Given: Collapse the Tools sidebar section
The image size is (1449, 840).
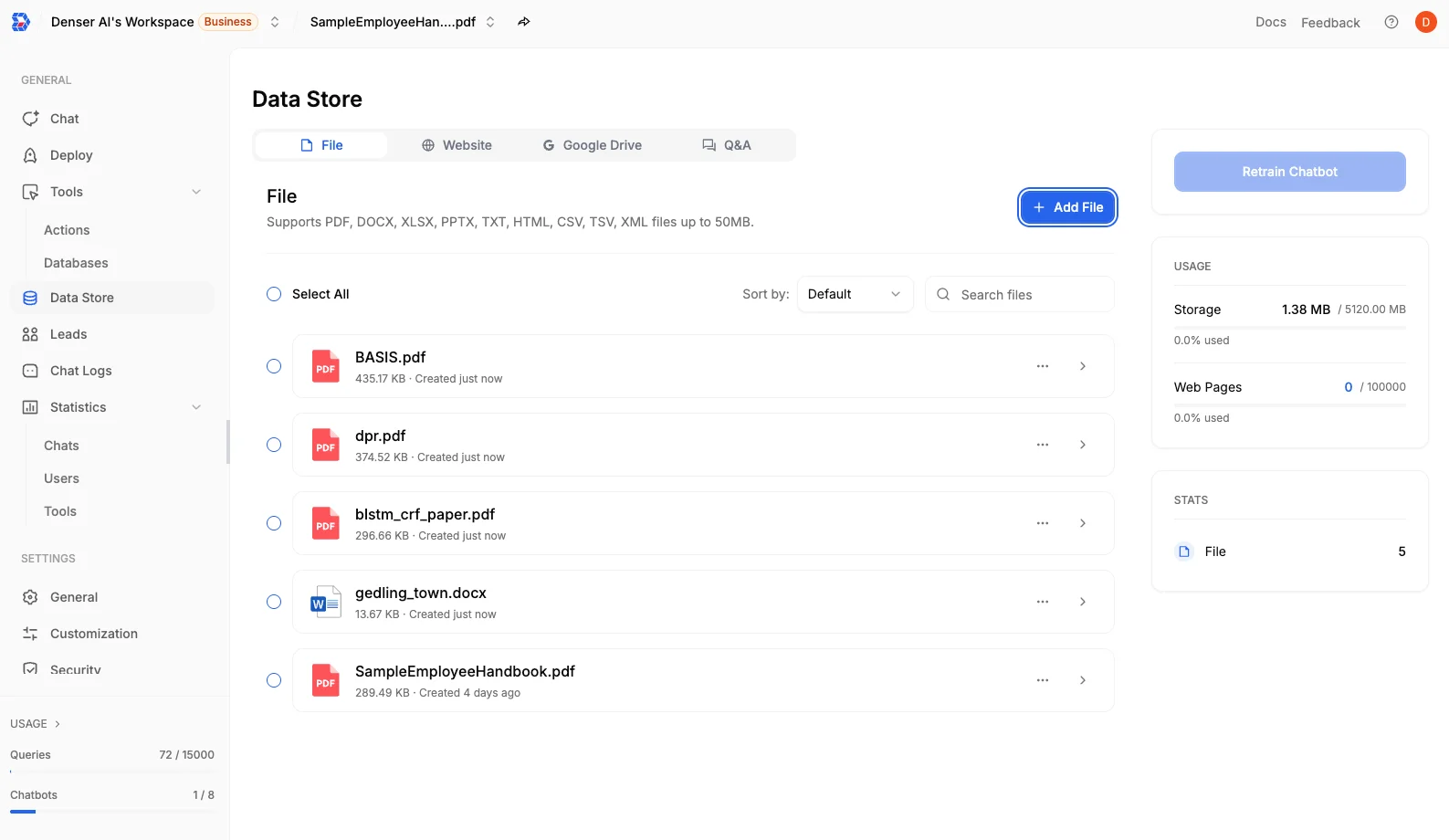Looking at the screenshot, I should (196, 192).
